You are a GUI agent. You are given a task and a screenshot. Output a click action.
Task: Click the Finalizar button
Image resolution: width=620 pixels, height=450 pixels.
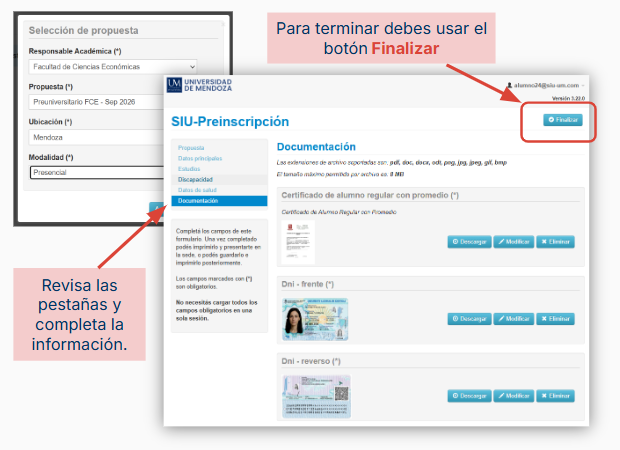coord(563,120)
